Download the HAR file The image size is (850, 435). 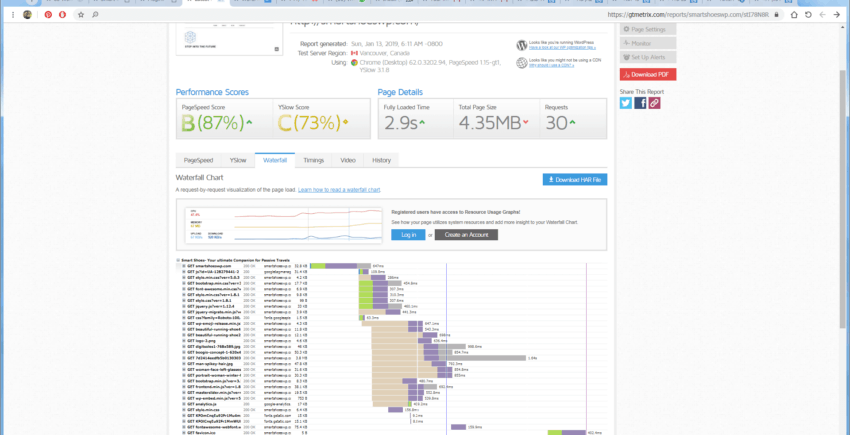575,180
